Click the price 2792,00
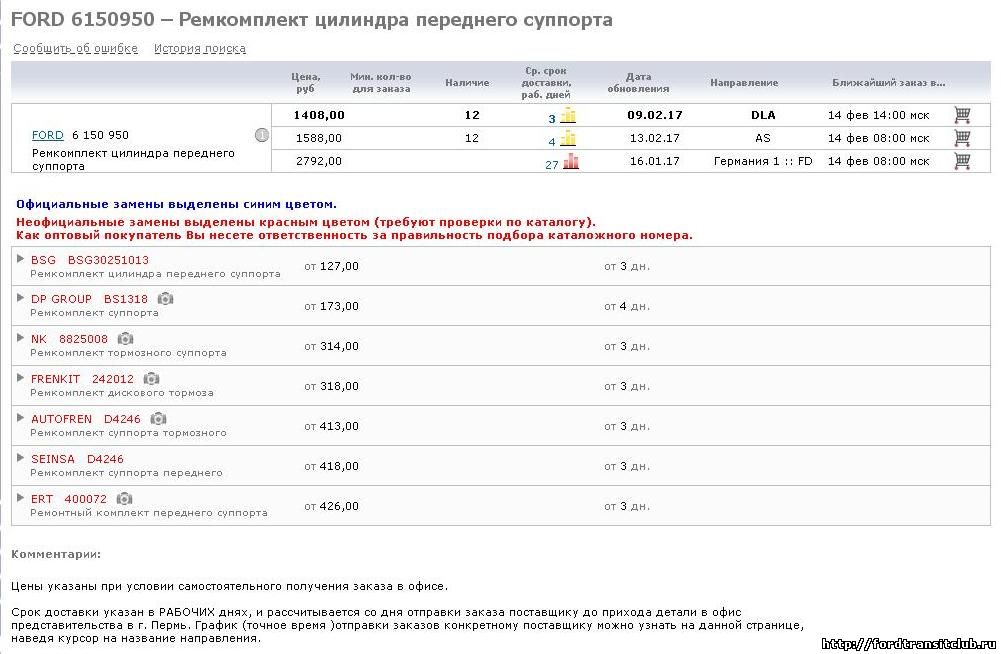Image resolution: width=1001 pixels, height=654 pixels. click(319, 161)
